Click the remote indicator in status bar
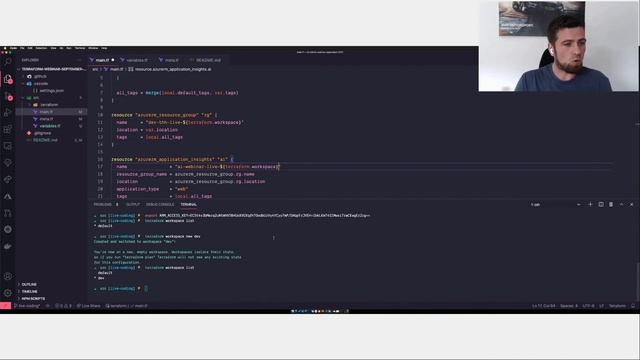 pyautogui.click(x=5, y=306)
